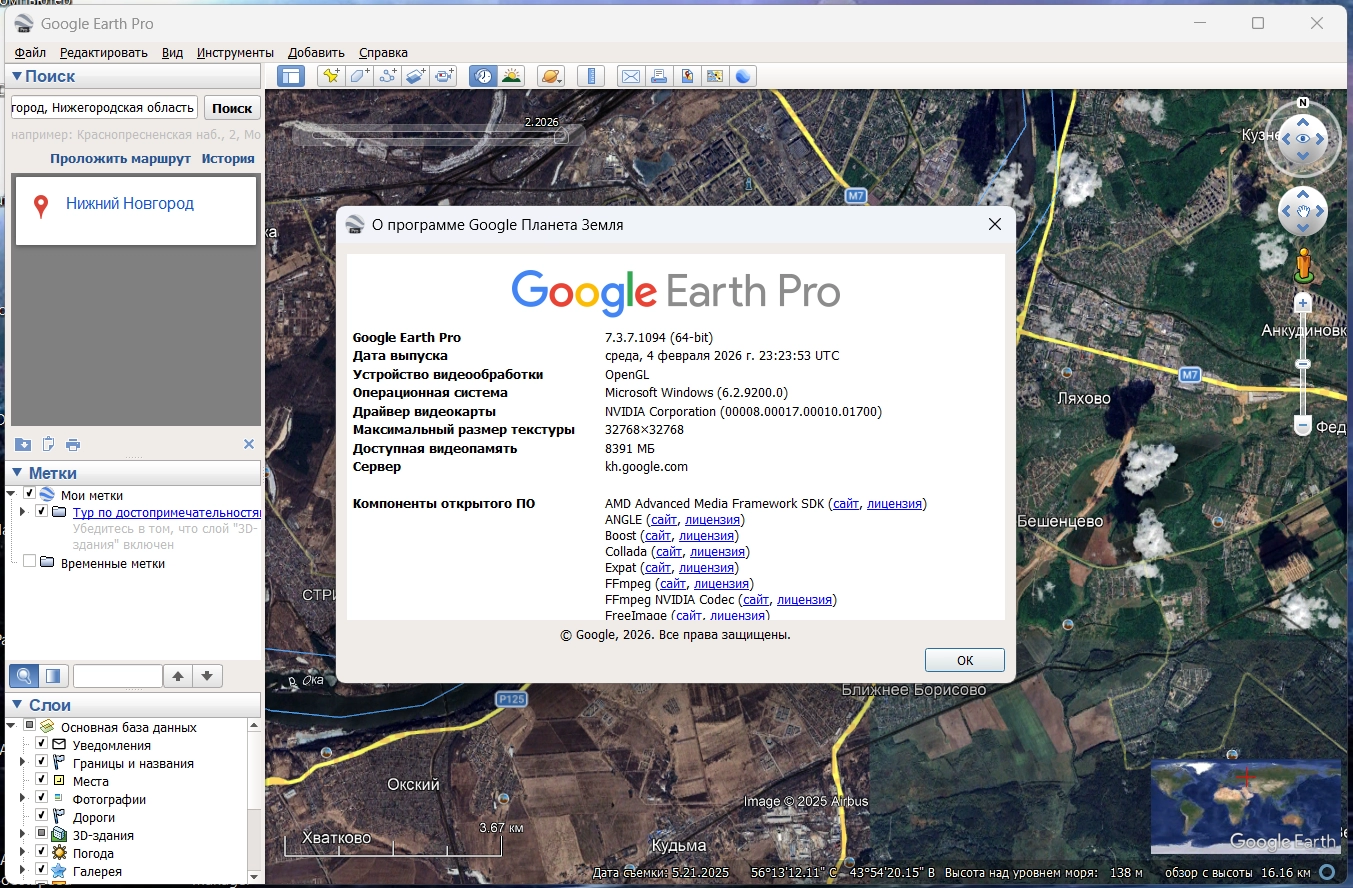Viewport: 1353px width, 888px height.
Task: Click the Street View pegman icon
Action: click(1302, 265)
